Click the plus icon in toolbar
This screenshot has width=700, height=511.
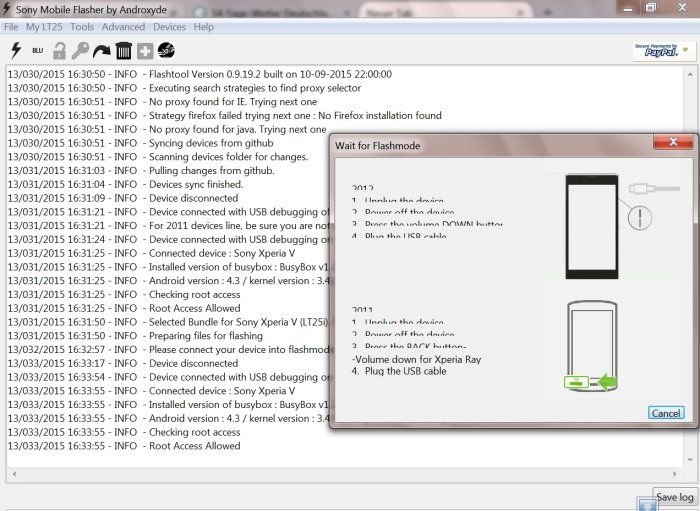145,51
